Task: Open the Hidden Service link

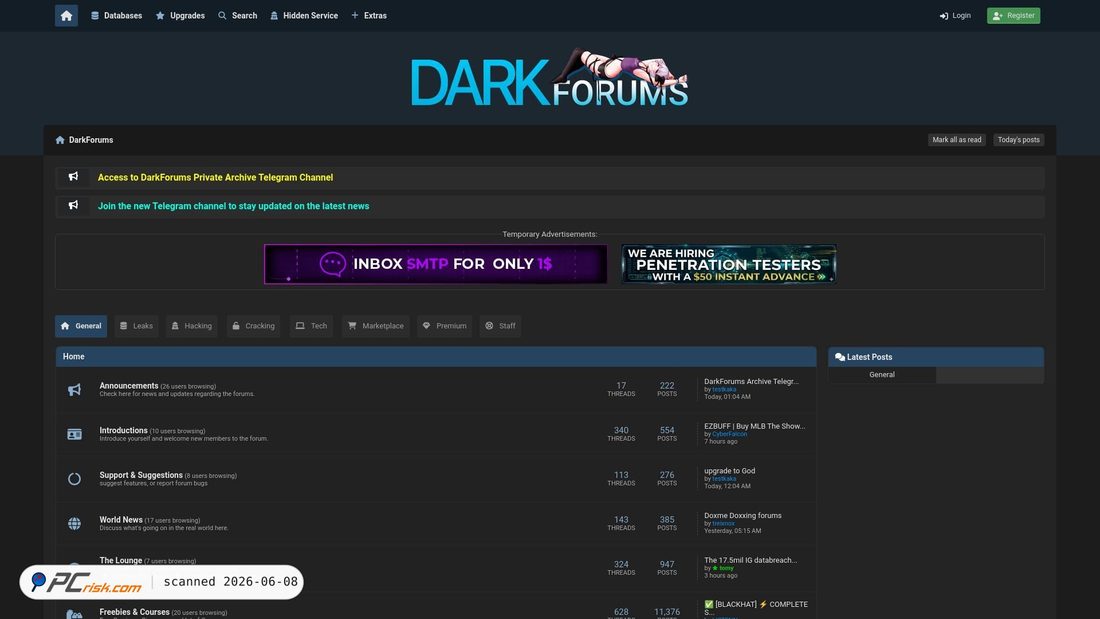Action: [x=304, y=15]
